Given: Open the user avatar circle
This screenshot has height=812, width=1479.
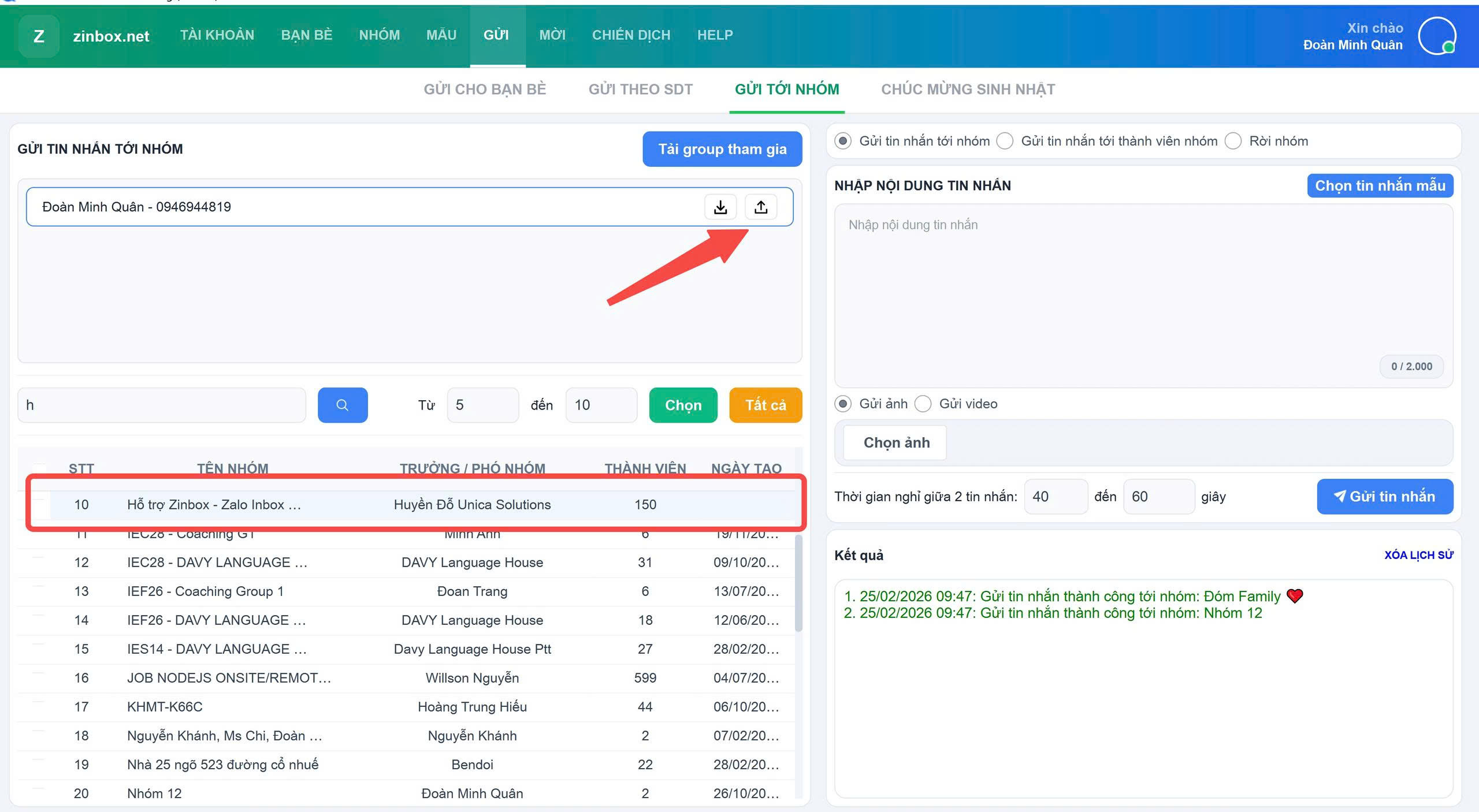Looking at the screenshot, I should coord(1436,36).
